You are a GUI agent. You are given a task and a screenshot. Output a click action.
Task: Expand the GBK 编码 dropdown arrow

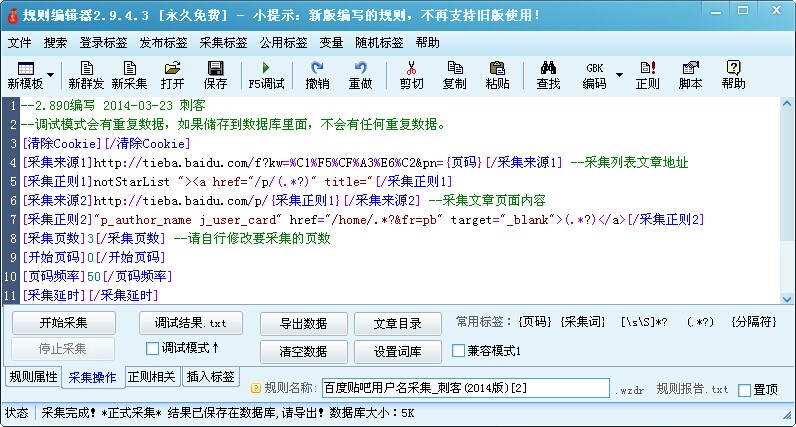point(619,75)
